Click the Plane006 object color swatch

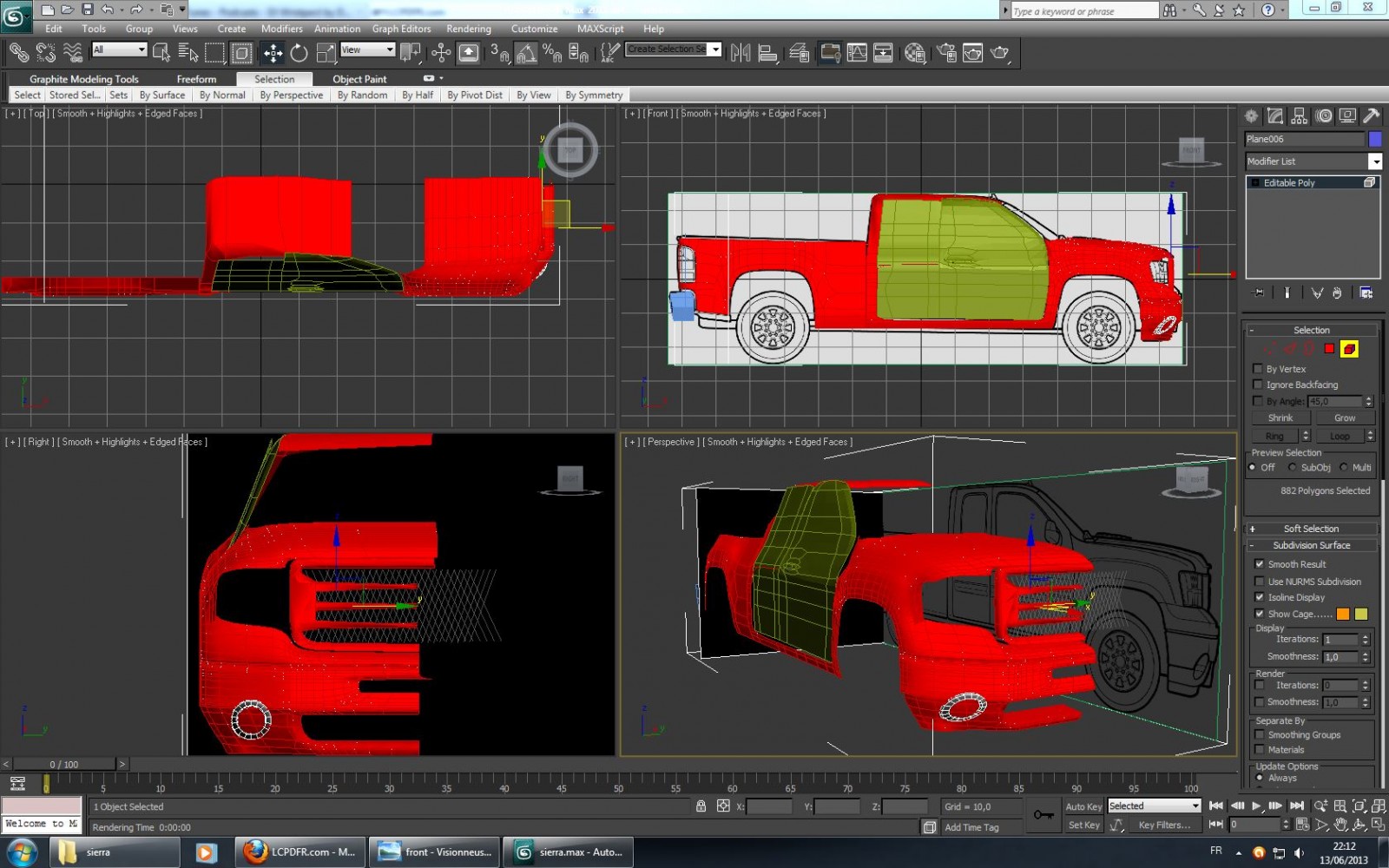pyautogui.click(x=1375, y=139)
